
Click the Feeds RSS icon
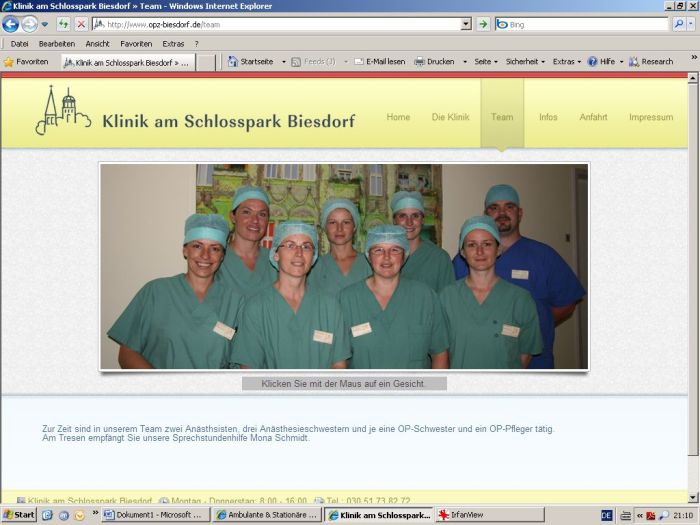(x=296, y=62)
